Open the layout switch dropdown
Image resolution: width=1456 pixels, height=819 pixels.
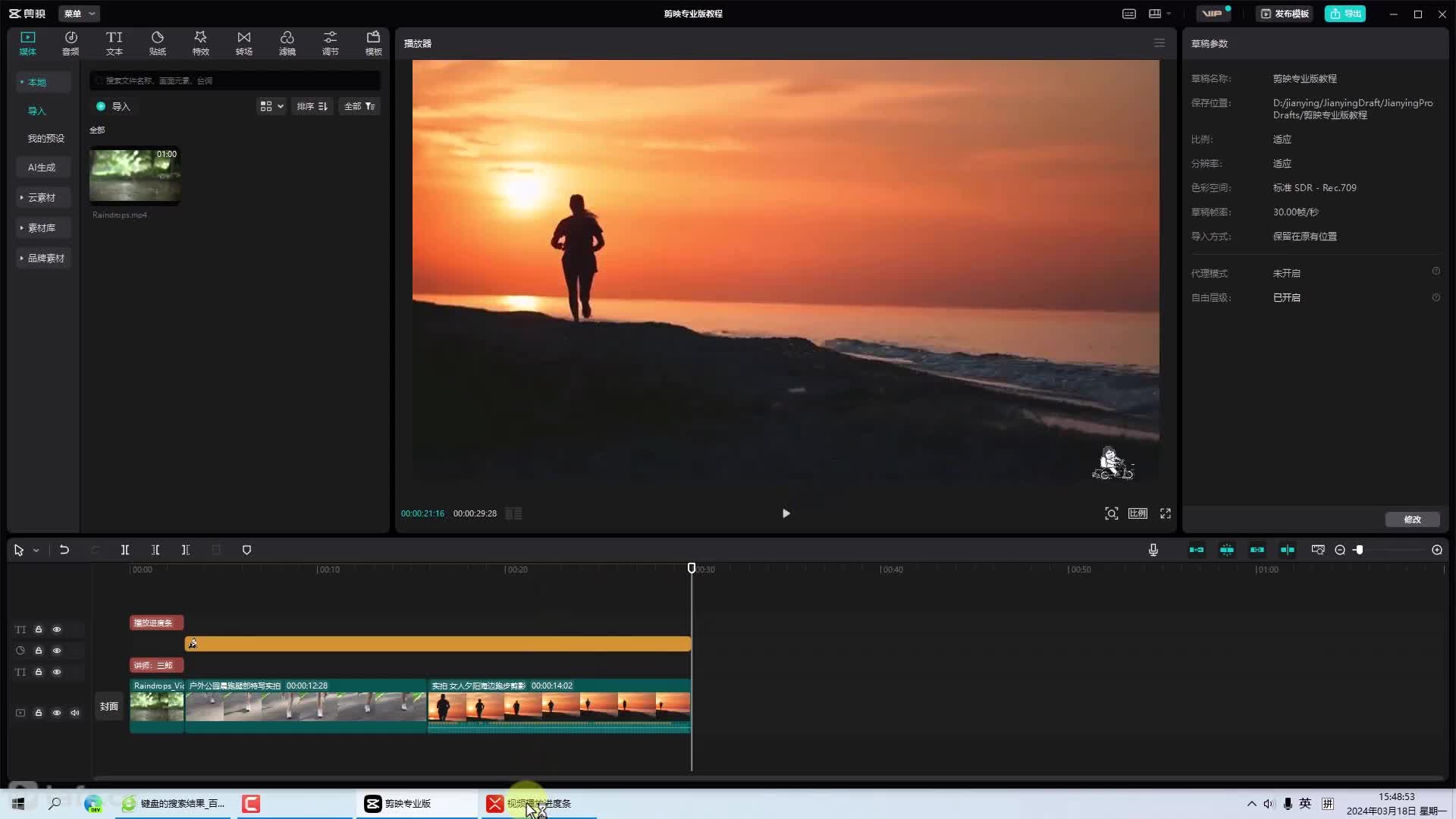tap(1159, 14)
